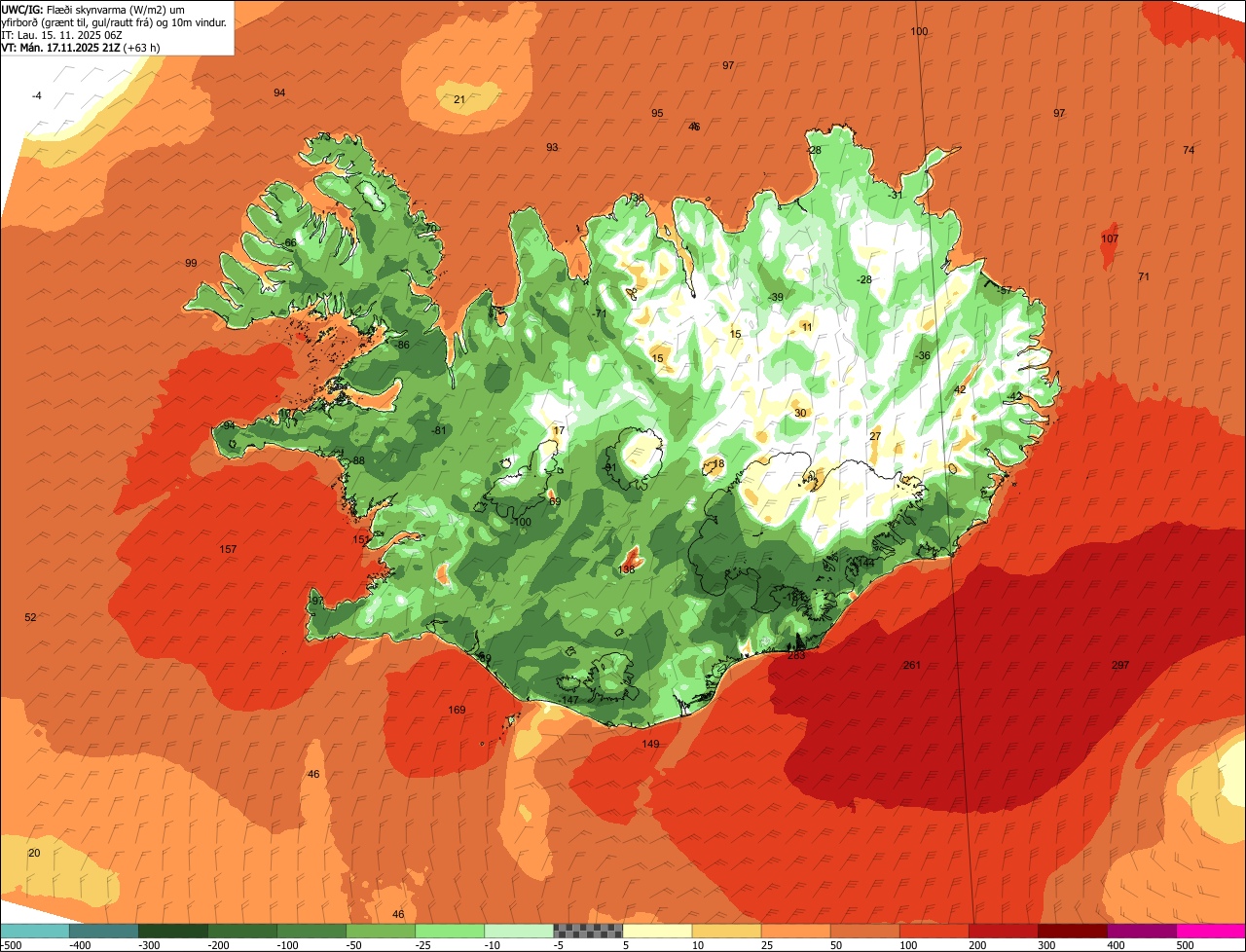The width and height of the screenshot is (1246, 952).
Task: Click the flux value '151' on the map
Action: [360, 539]
